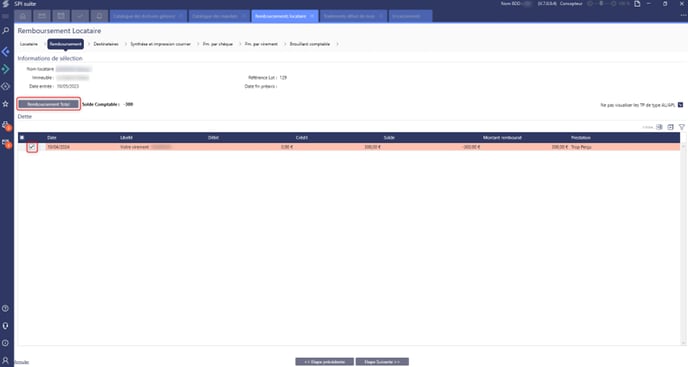
Task: Click the bell notification toolbar icon
Action: point(99,16)
